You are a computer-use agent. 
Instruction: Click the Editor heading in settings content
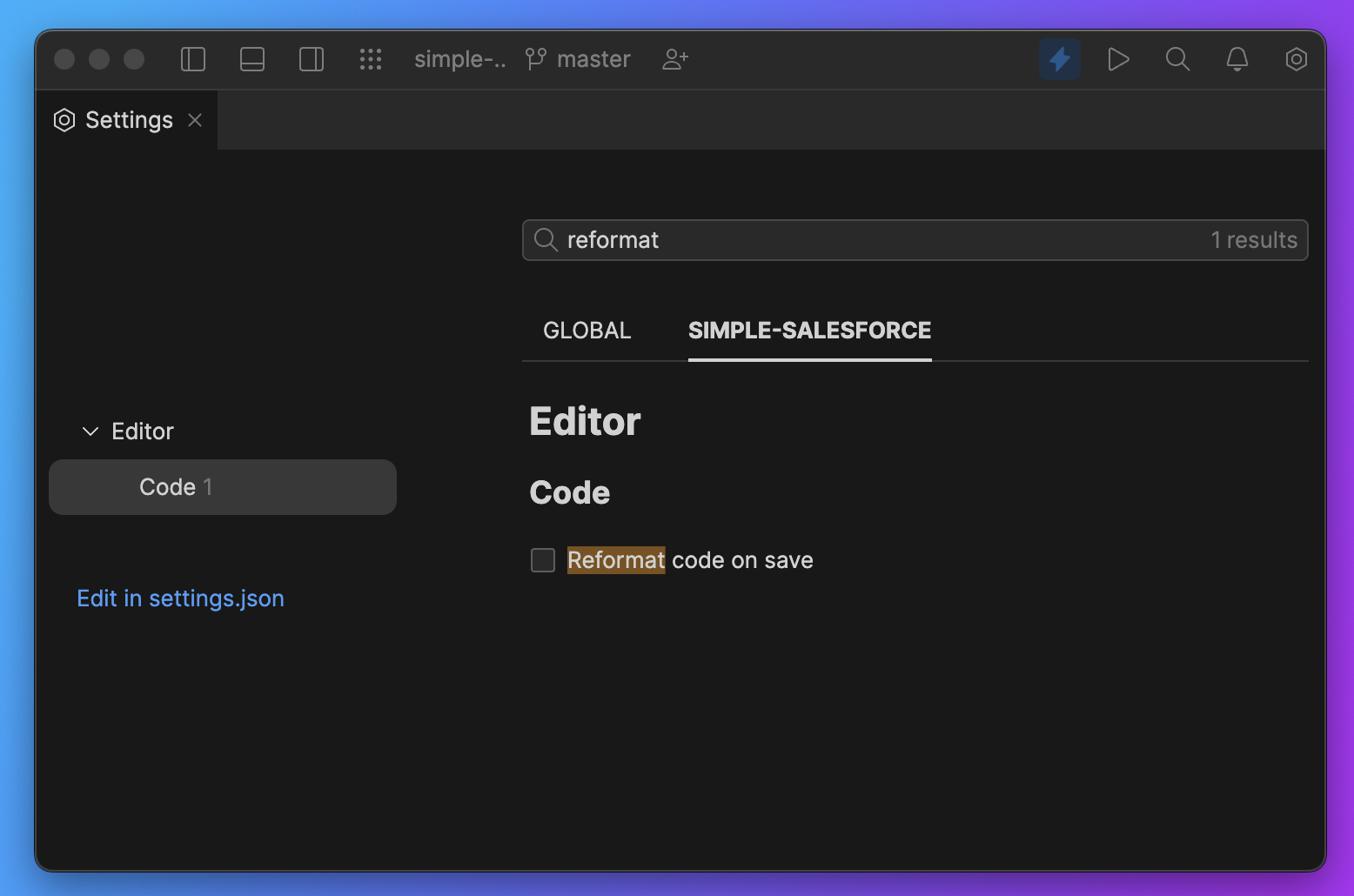(x=586, y=422)
